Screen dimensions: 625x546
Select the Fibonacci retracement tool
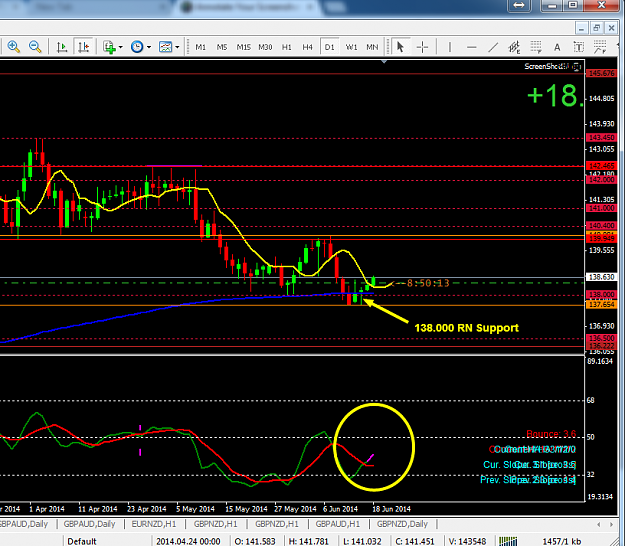[536, 47]
